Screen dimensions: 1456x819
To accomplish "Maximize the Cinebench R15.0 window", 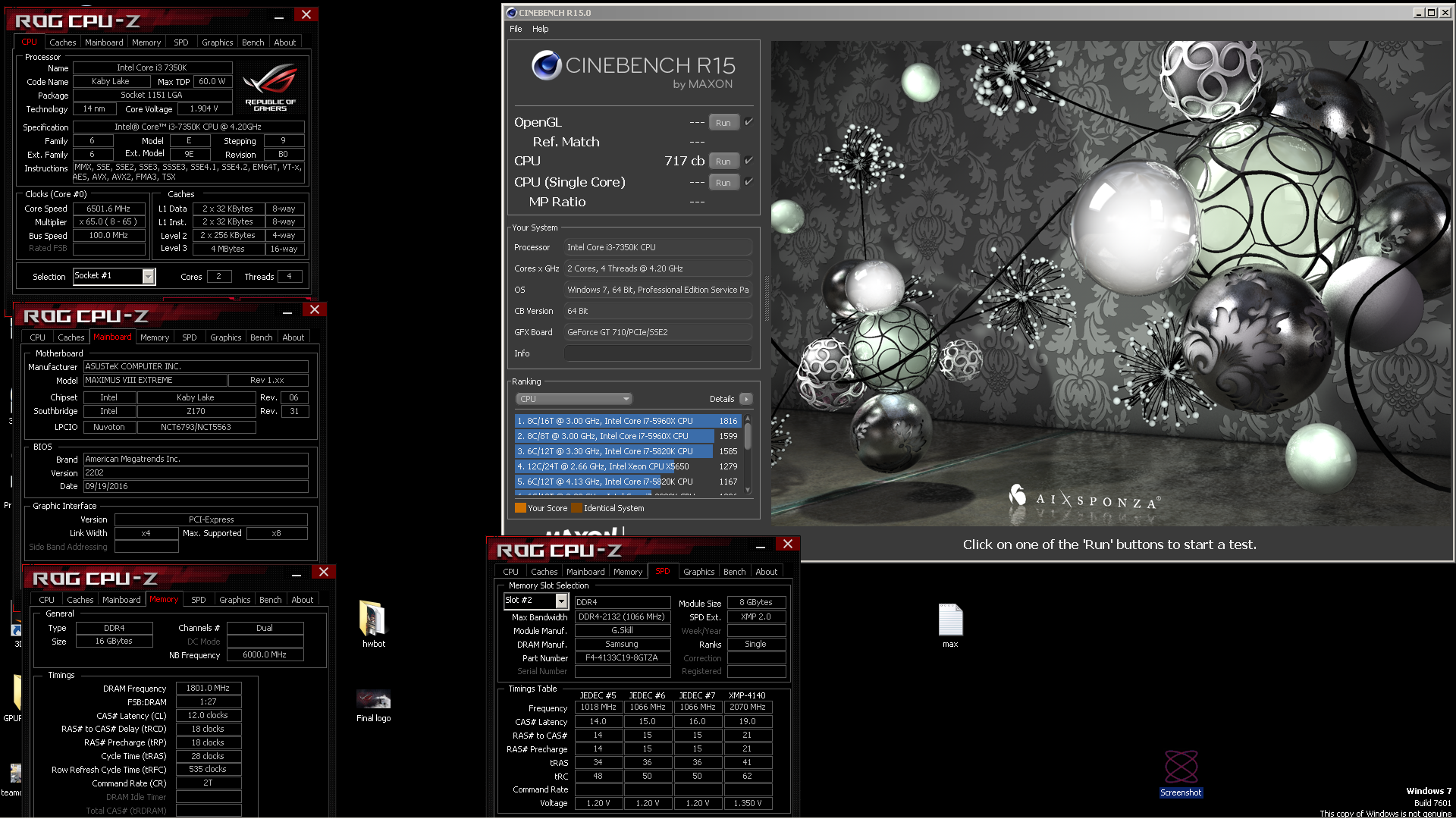I will [1431, 13].
